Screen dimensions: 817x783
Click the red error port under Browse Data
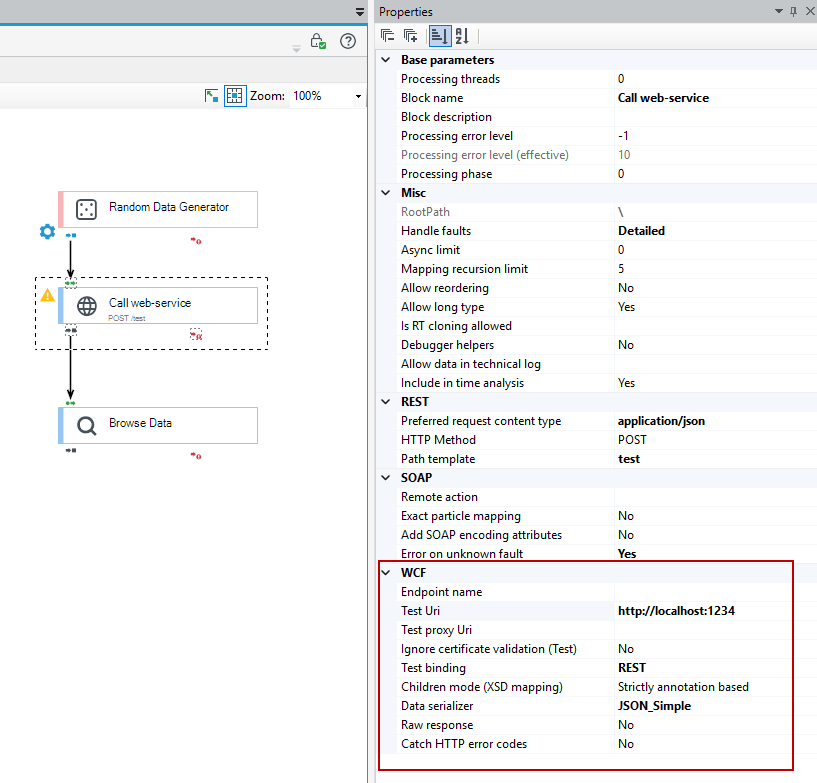[x=196, y=456]
